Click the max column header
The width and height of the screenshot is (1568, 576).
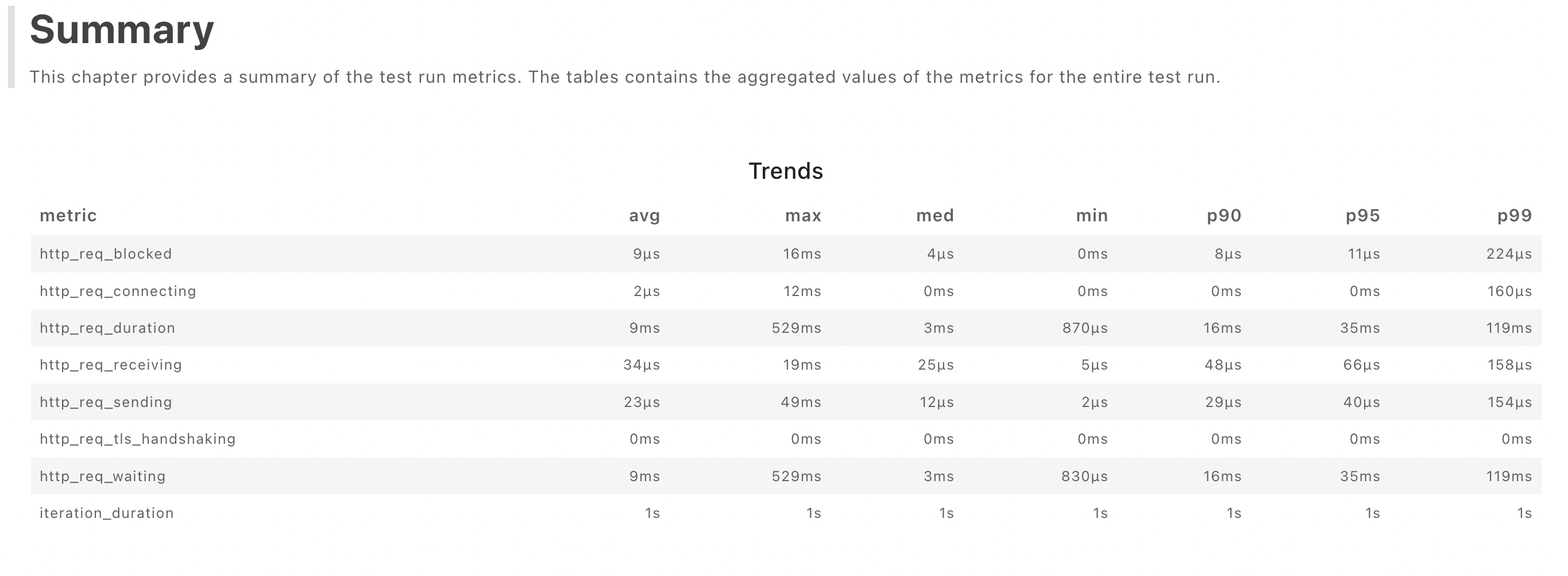[x=803, y=216]
